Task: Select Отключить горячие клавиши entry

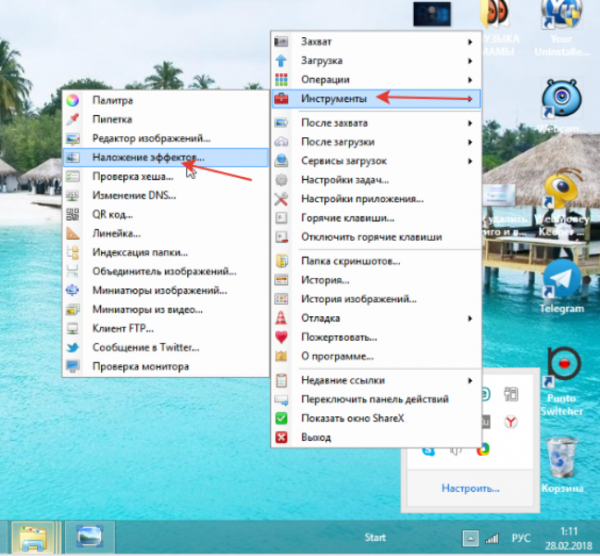Action: 376,237
